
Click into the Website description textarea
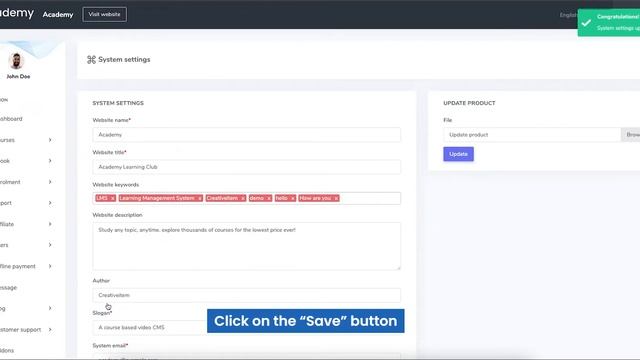(x=247, y=246)
